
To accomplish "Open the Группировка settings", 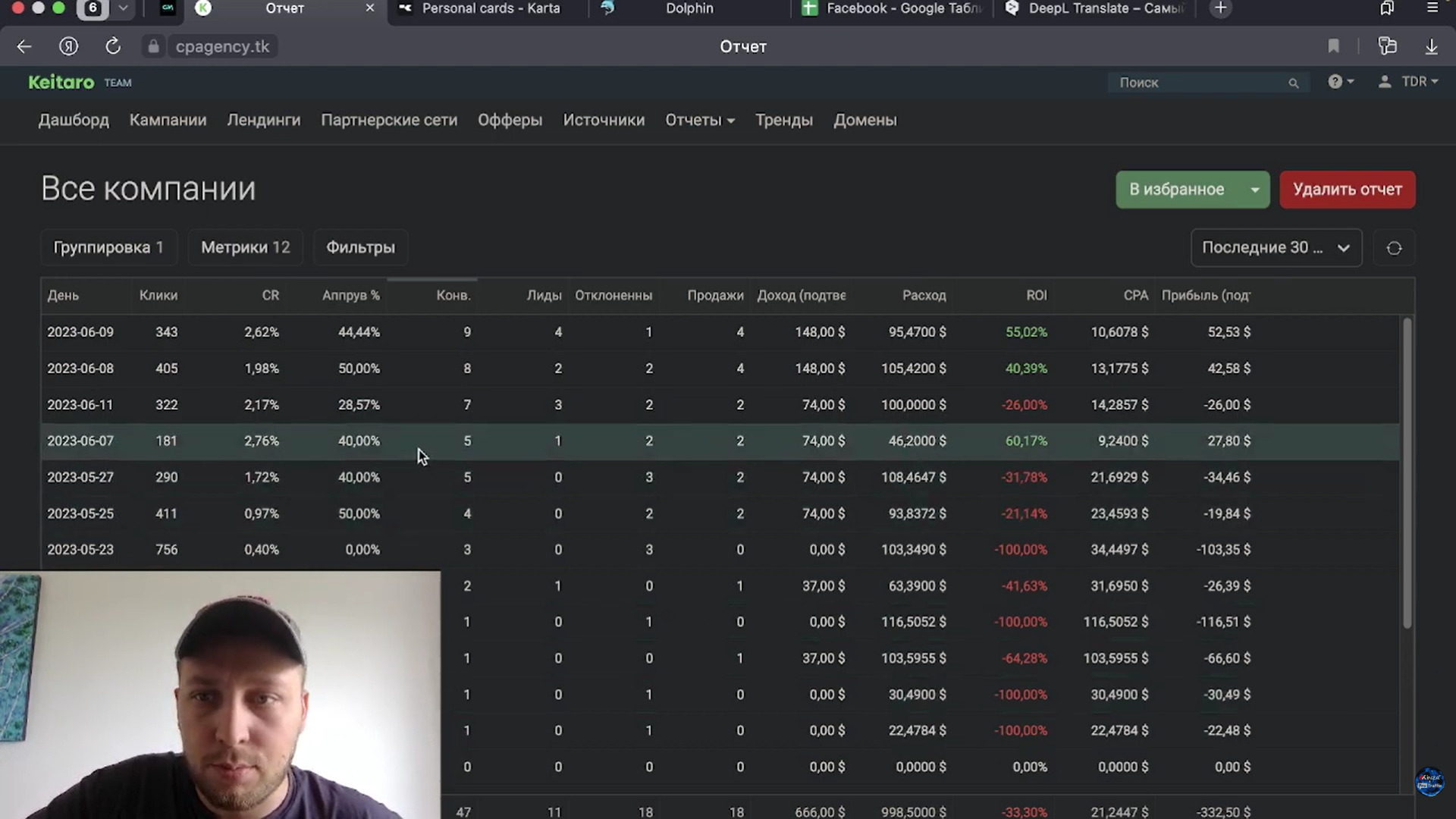I will [x=108, y=248].
